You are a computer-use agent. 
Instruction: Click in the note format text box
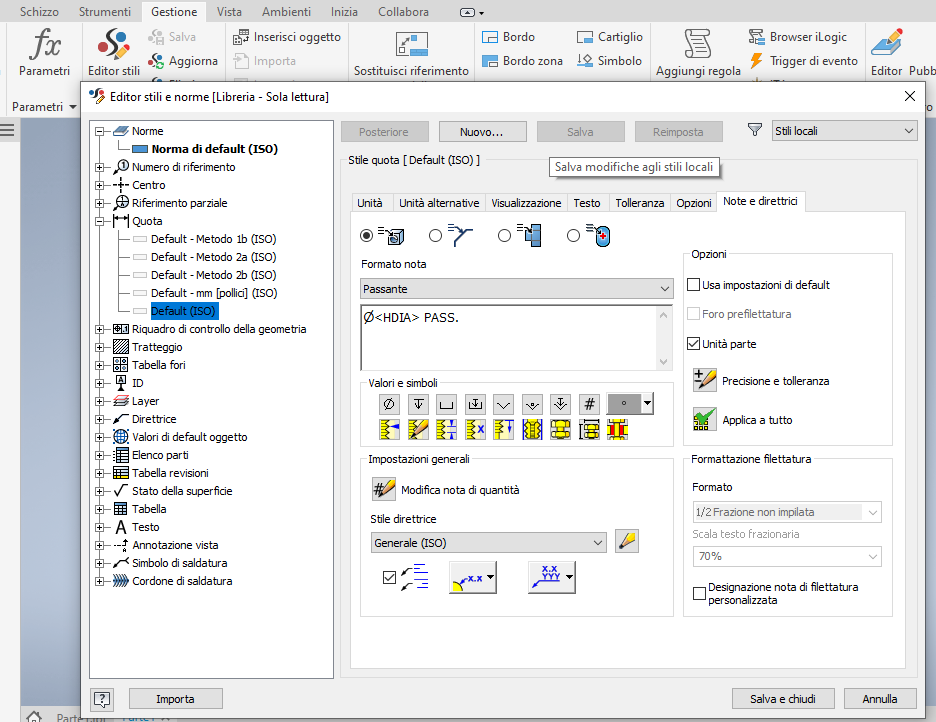[508, 335]
